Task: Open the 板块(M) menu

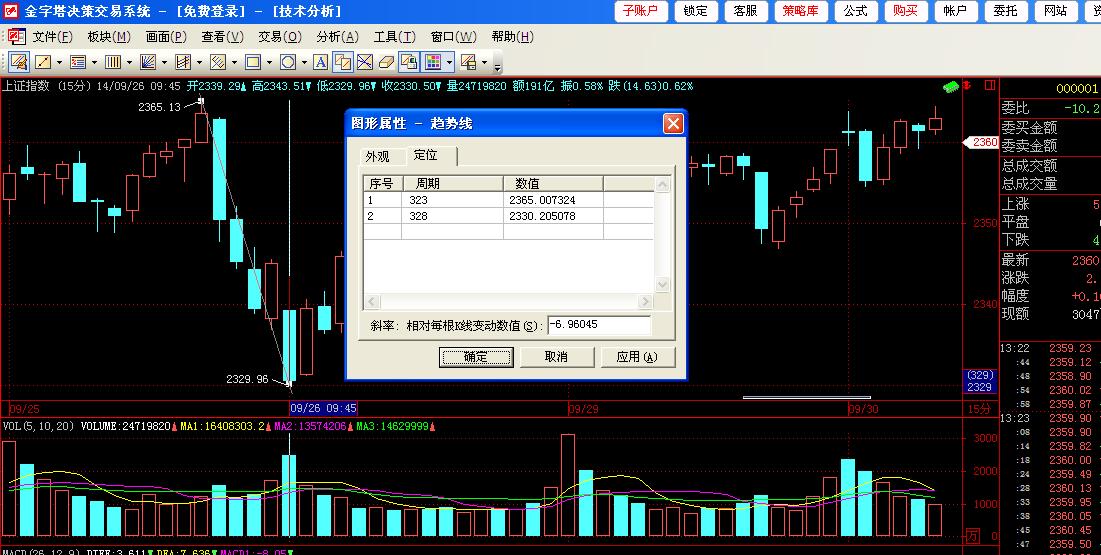Action: point(109,37)
